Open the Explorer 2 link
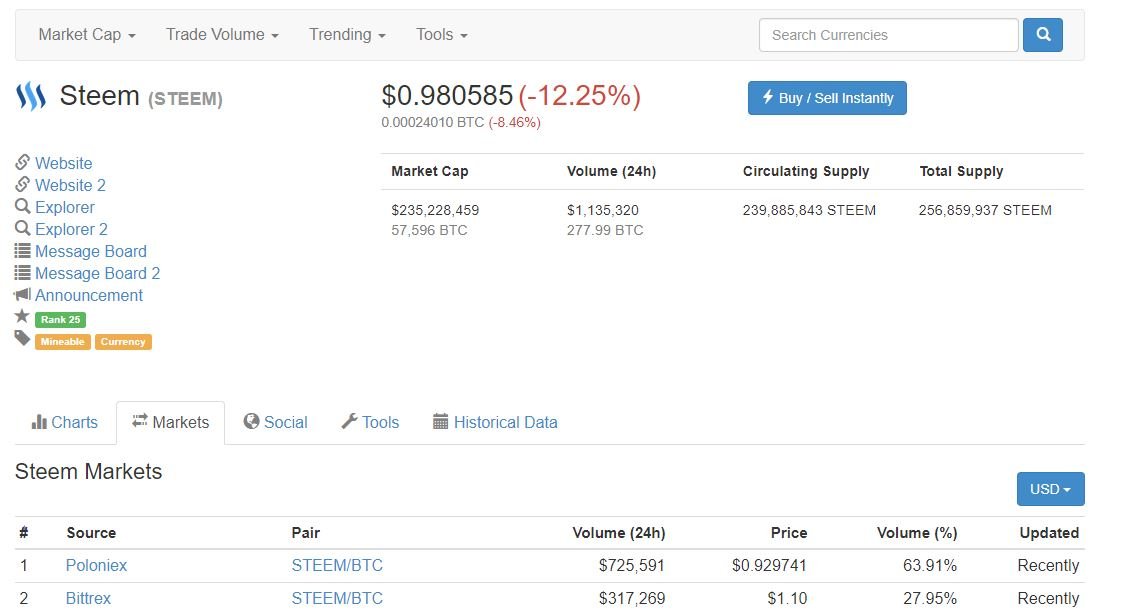This screenshot has height=613, width=1130. (71, 229)
